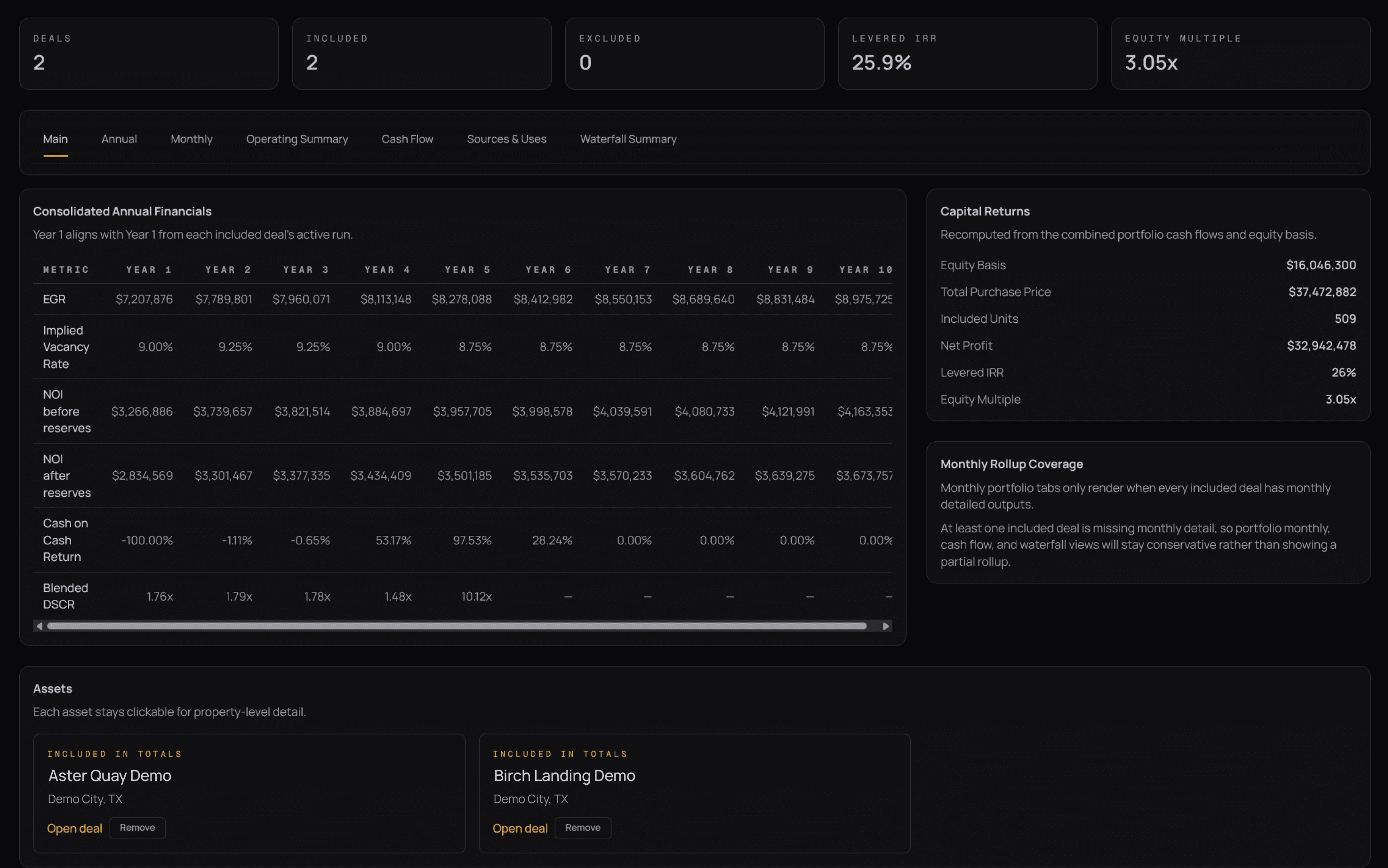
Task: Click the Net Profit value $32,942,478
Action: (1321, 346)
